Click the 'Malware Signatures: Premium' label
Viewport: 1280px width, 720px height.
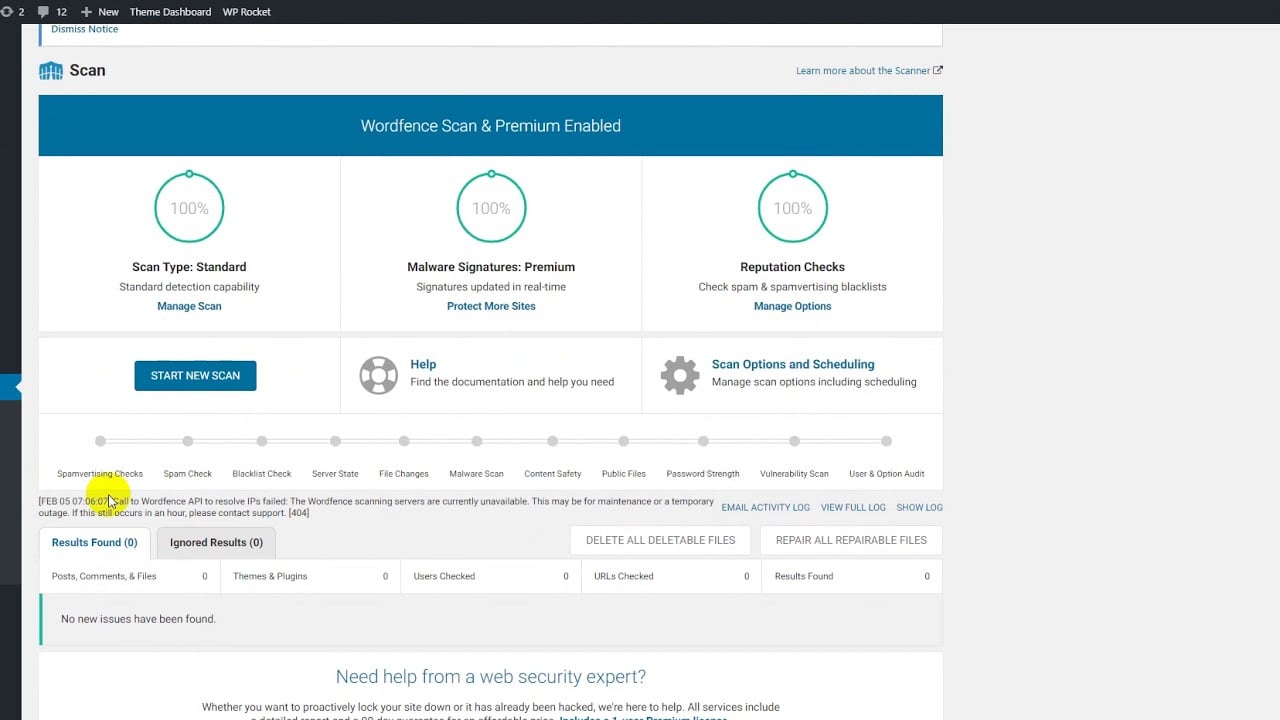pos(491,267)
